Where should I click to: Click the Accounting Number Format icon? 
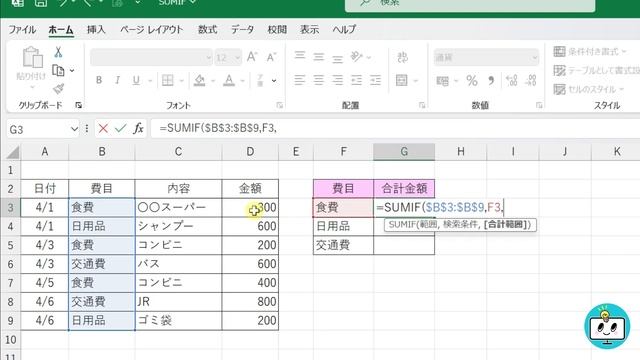pyautogui.click(x=442, y=81)
